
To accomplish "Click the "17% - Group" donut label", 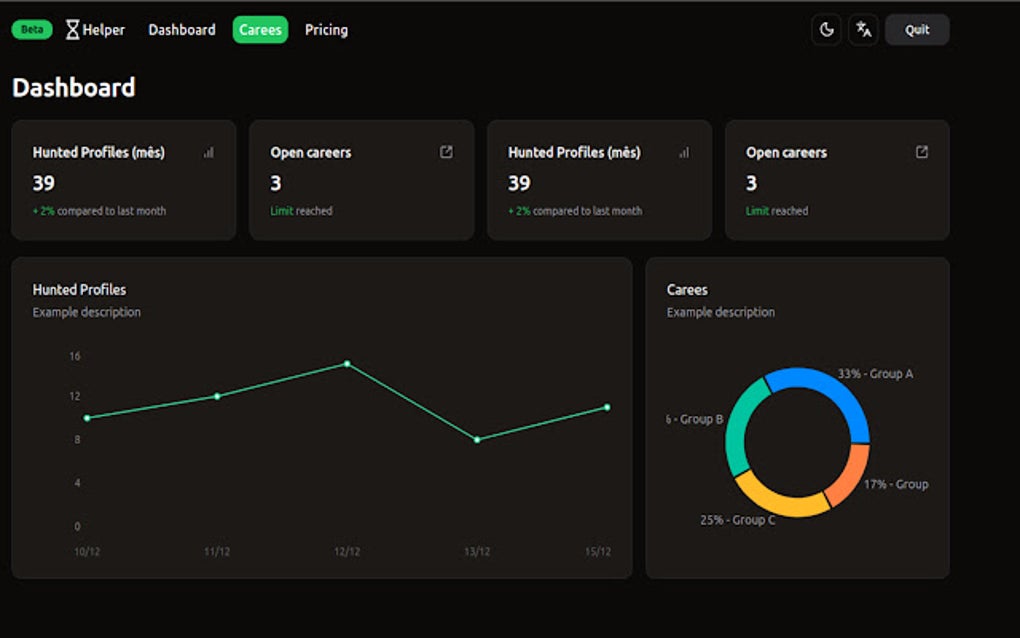I will 896,485.
